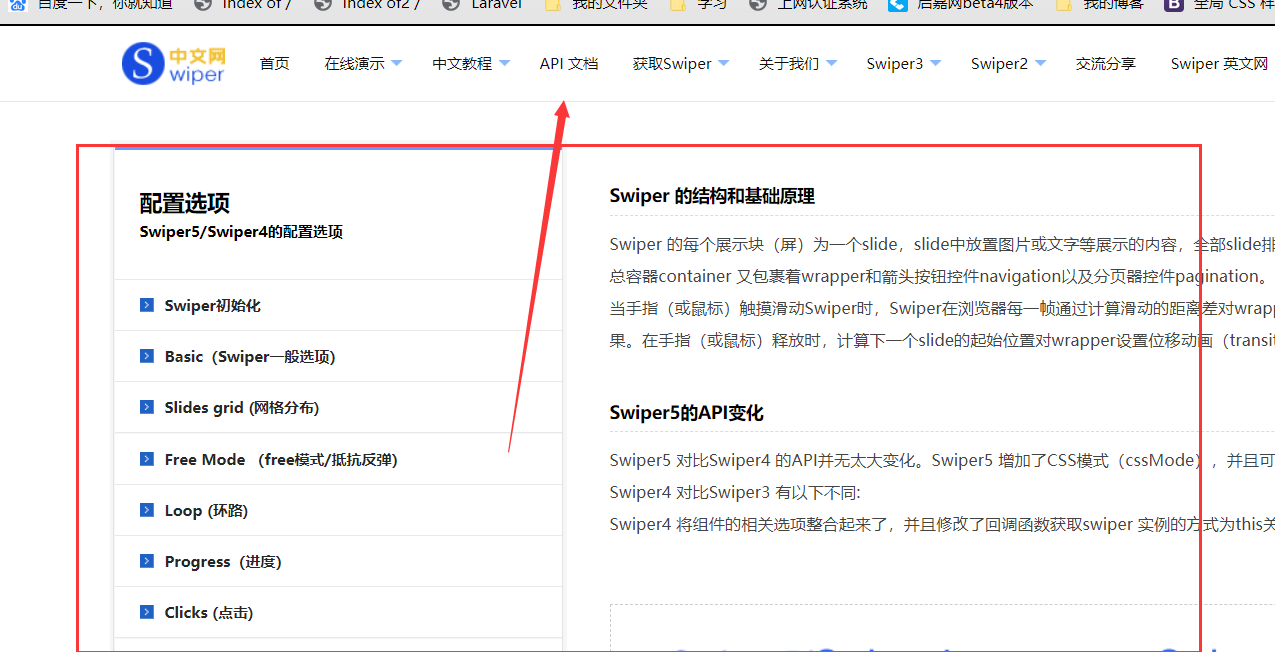Screen dimensions: 1275x652
Task: Open the Laravel bookmark
Action: pos(483,5)
